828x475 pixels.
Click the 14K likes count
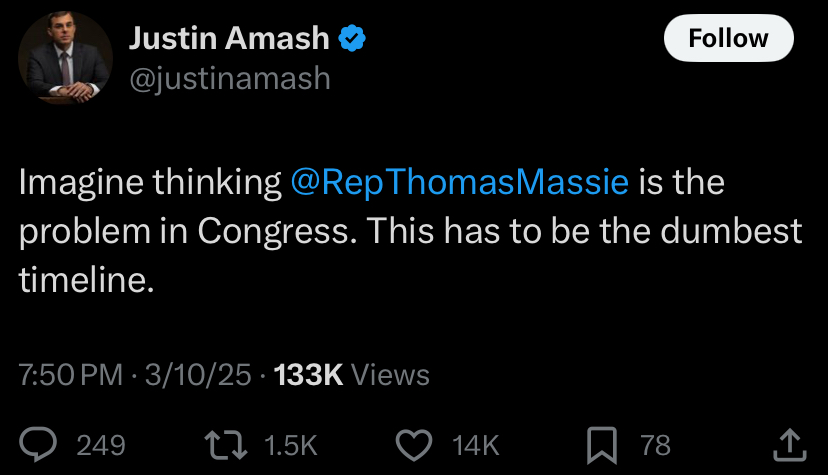pyautogui.click(x=475, y=445)
